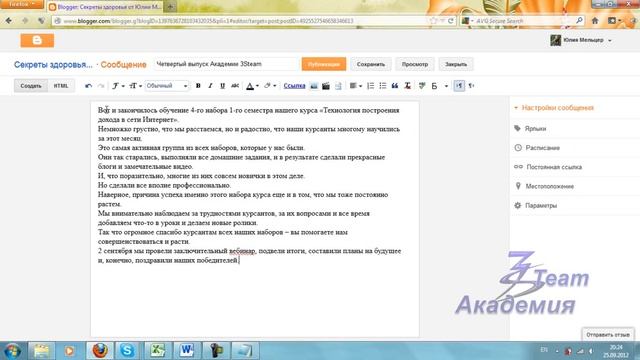Viewport: 640px width, 360px height.
Task: Click the Ссылка link button
Action: [294, 86]
